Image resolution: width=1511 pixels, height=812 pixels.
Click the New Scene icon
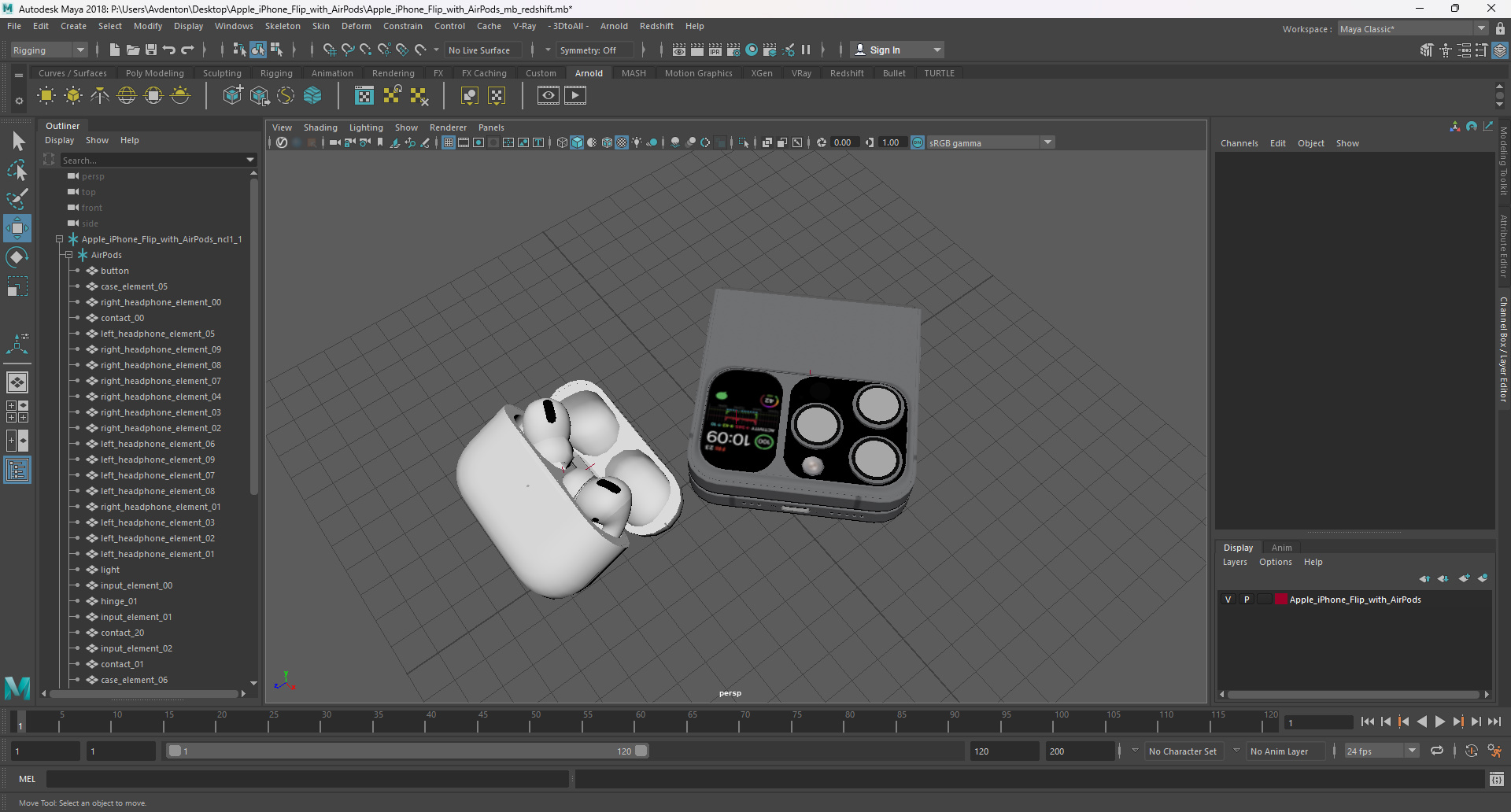[x=114, y=50]
